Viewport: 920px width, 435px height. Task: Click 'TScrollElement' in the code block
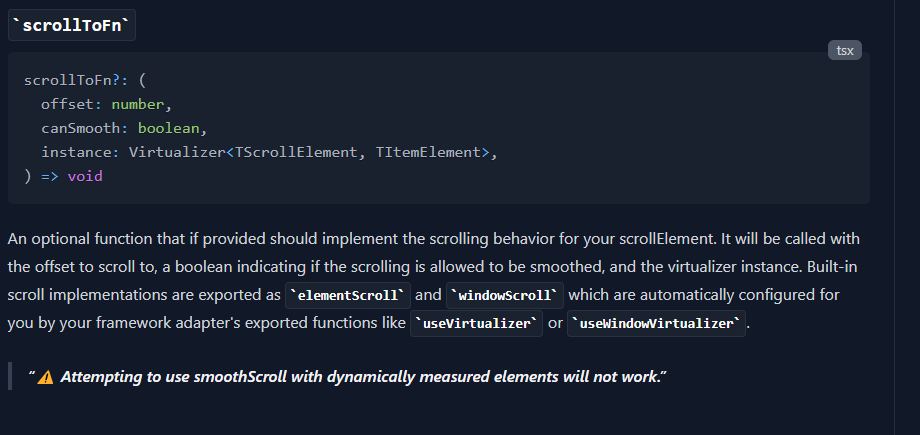[x=296, y=153]
